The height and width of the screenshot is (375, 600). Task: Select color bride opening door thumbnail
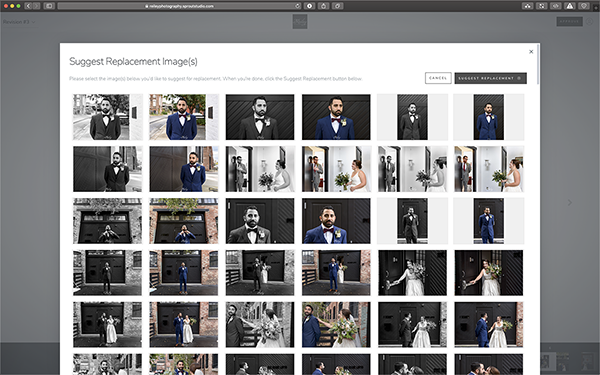pos(489,272)
